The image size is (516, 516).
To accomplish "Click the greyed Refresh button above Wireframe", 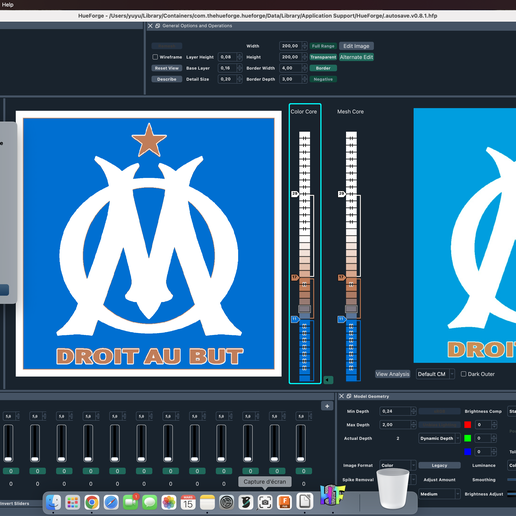I will pyautogui.click(x=167, y=46).
